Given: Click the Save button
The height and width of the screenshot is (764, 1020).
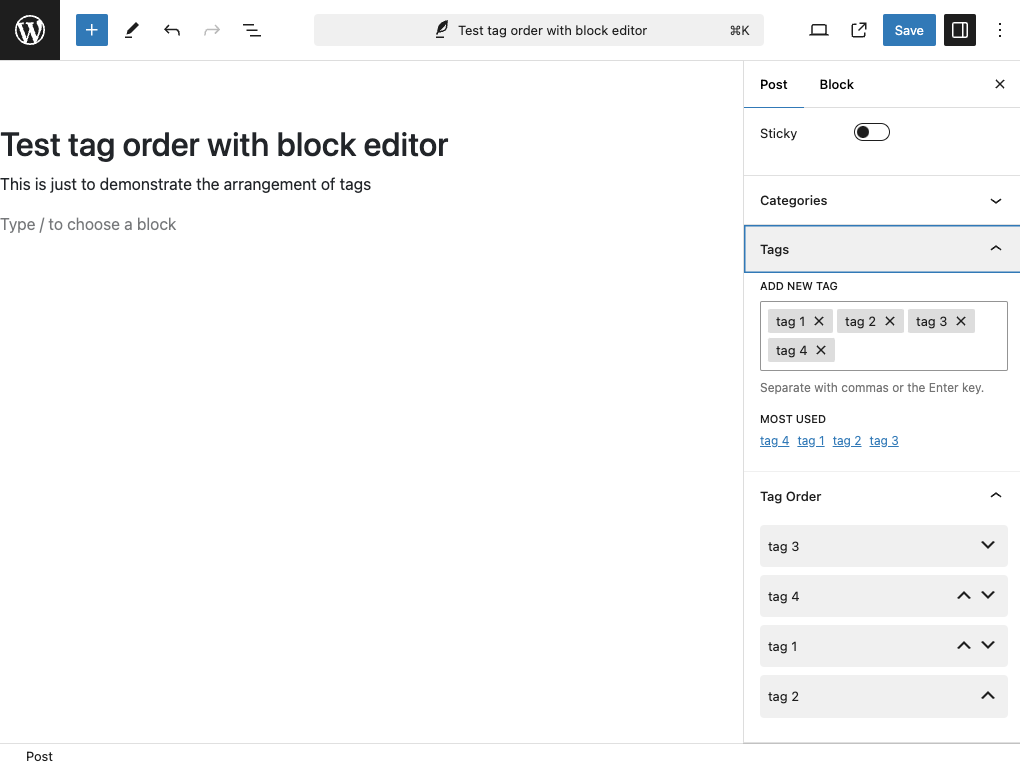Looking at the screenshot, I should tap(908, 30).
